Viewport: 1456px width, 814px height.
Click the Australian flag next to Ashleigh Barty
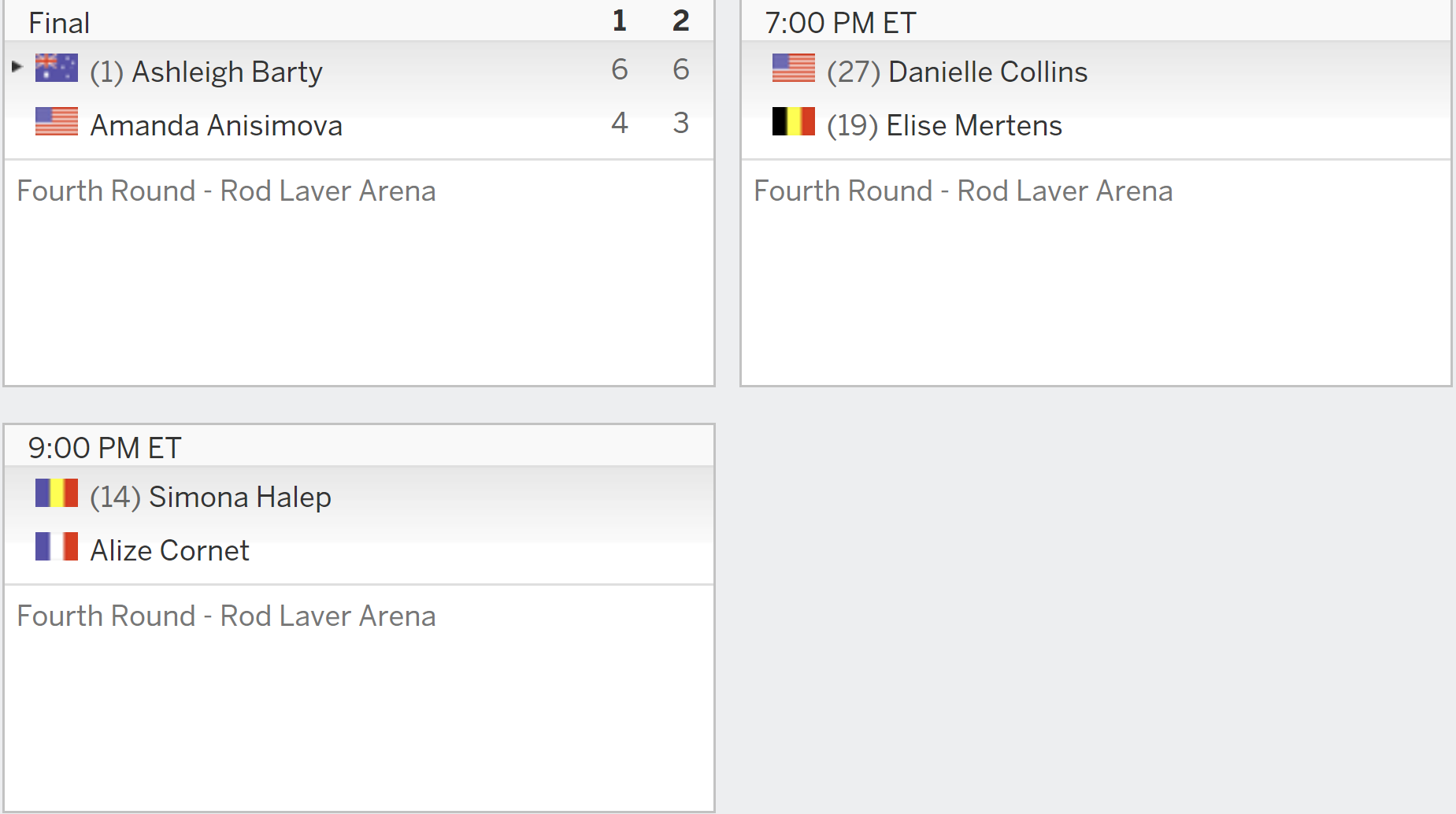tap(57, 68)
